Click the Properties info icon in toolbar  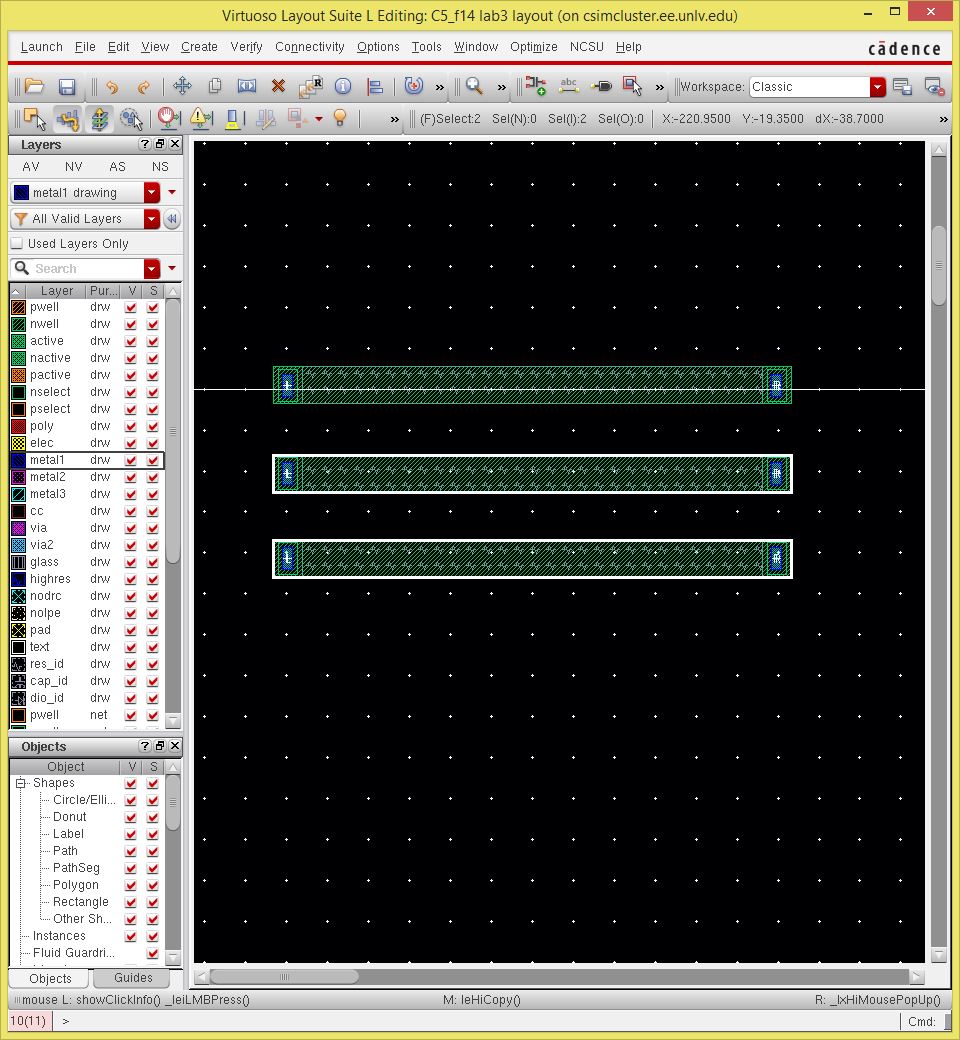pos(341,86)
